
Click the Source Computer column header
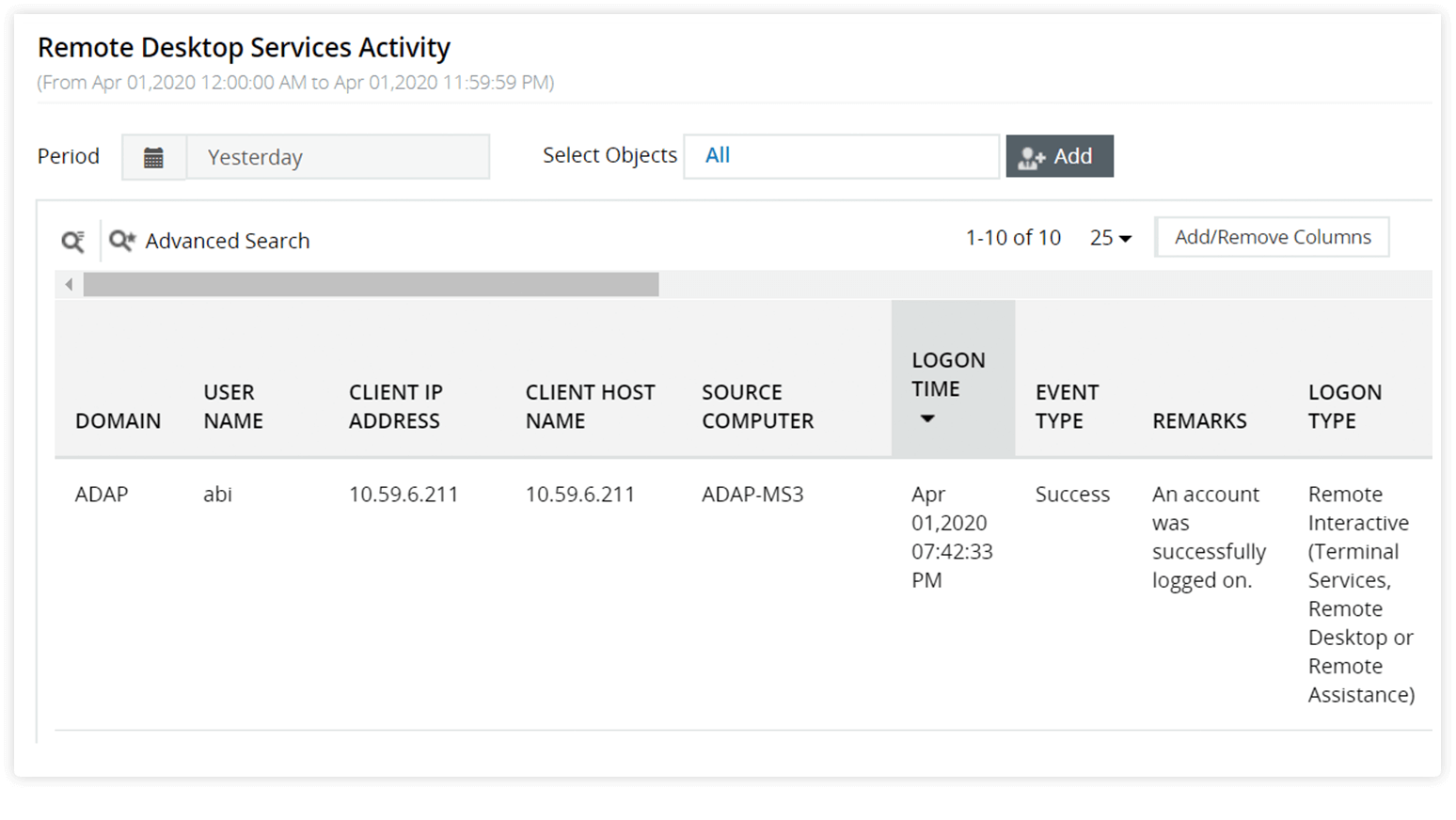757,406
